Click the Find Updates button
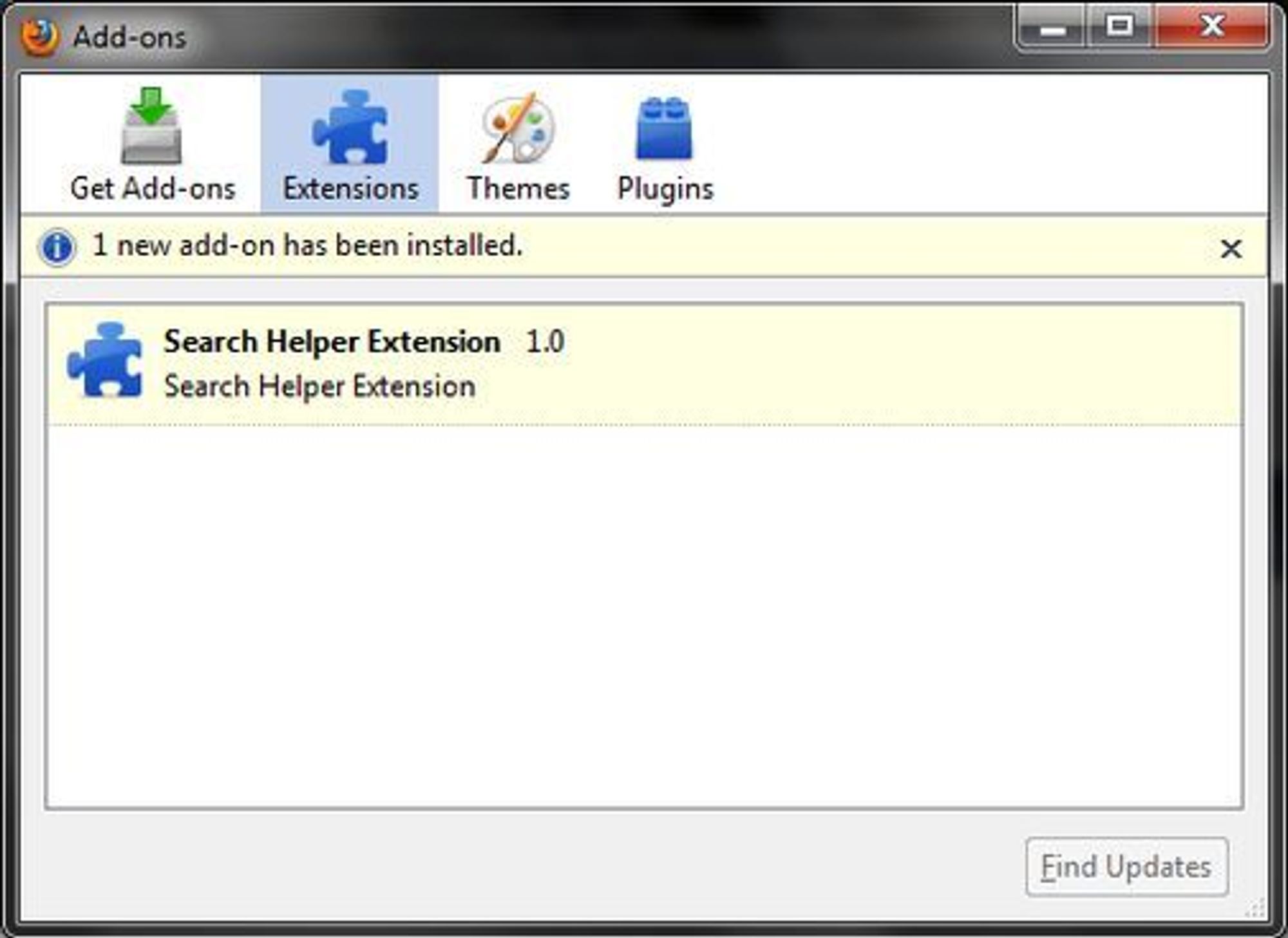This screenshot has height=938, width=1288. (x=1126, y=867)
